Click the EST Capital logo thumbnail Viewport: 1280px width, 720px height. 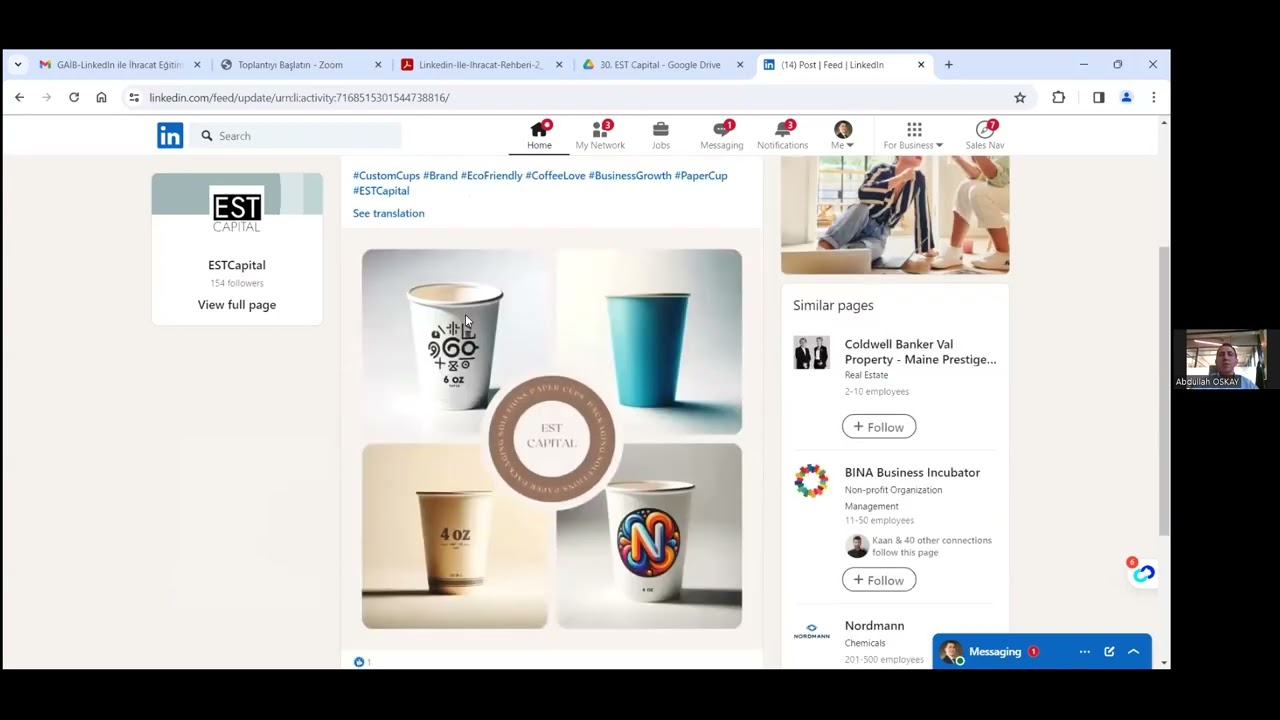click(x=237, y=209)
